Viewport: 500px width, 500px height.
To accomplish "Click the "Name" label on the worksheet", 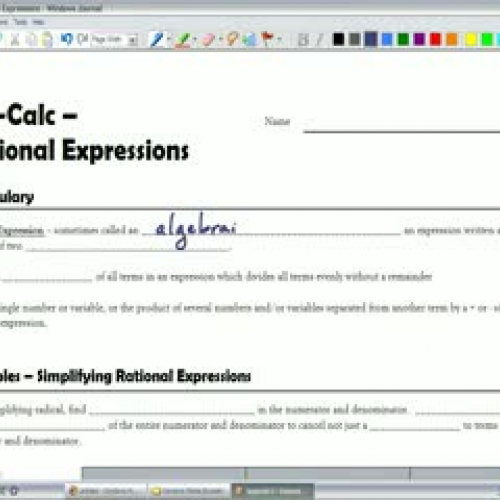I will point(277,121).
